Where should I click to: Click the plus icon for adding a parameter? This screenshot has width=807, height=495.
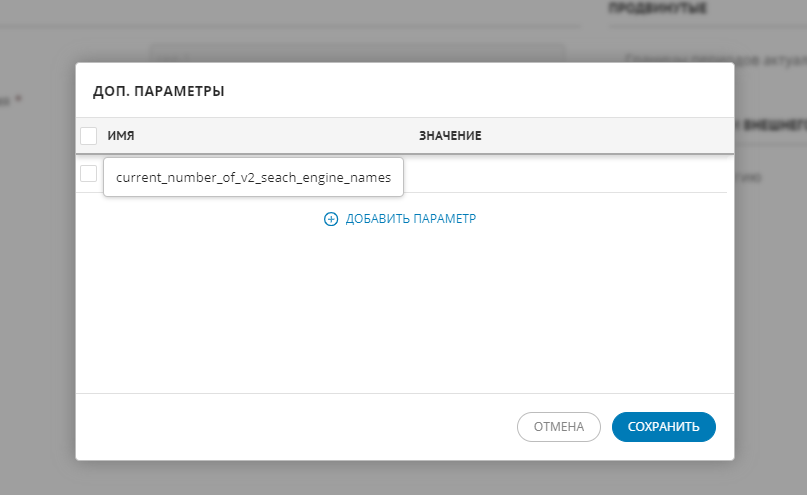coord(331,219)
